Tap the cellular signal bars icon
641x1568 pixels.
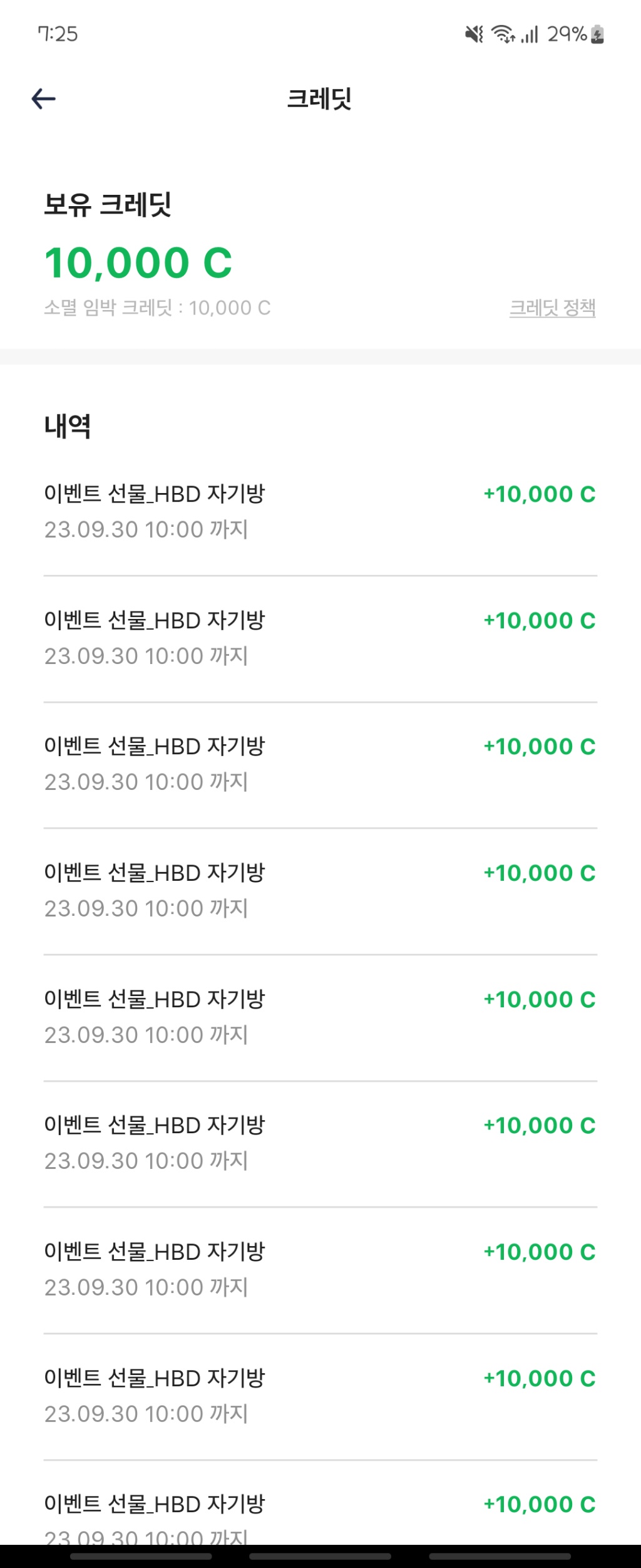pos(530,34)
